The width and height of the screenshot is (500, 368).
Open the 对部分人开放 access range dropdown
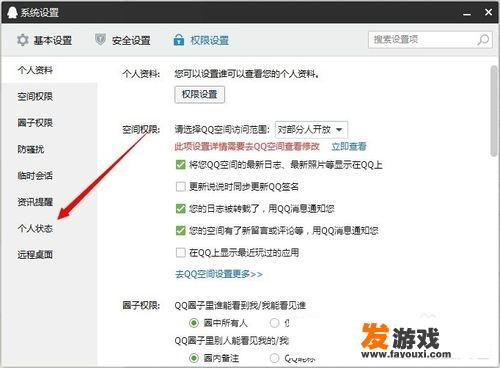pos(311,129)
